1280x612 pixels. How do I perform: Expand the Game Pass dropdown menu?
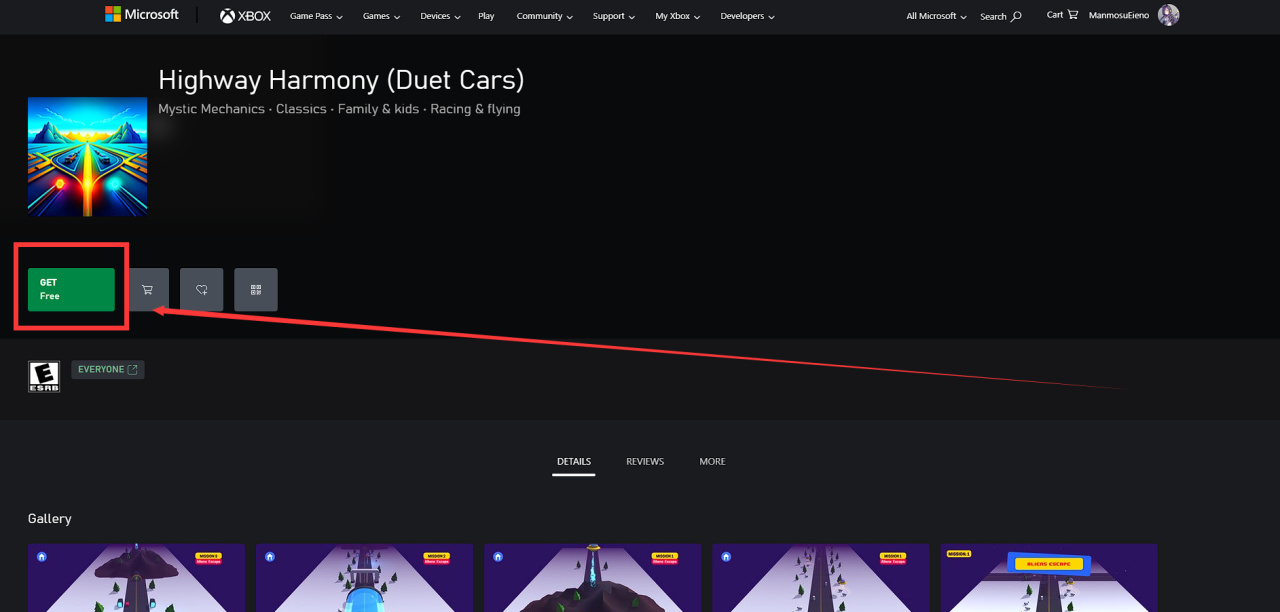pos(316,16)
